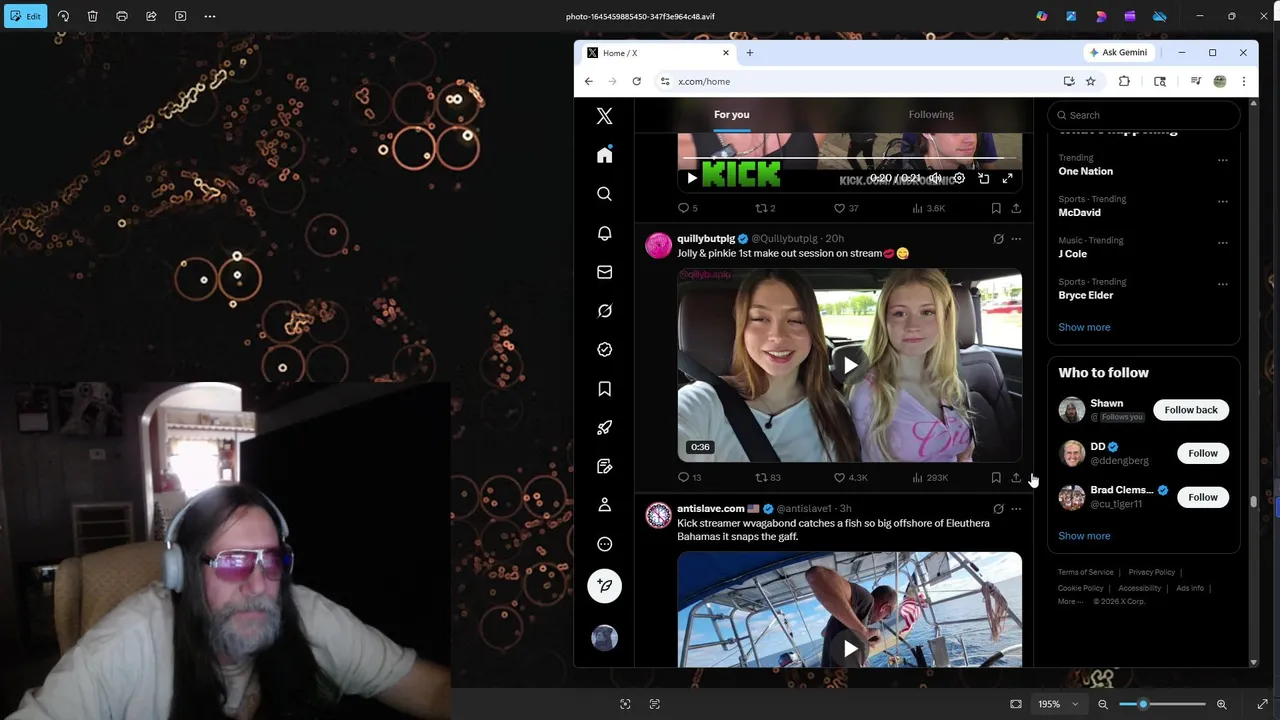
Task: Click the X Search field
Action: pyautogui.click(x=1144, y=115)
